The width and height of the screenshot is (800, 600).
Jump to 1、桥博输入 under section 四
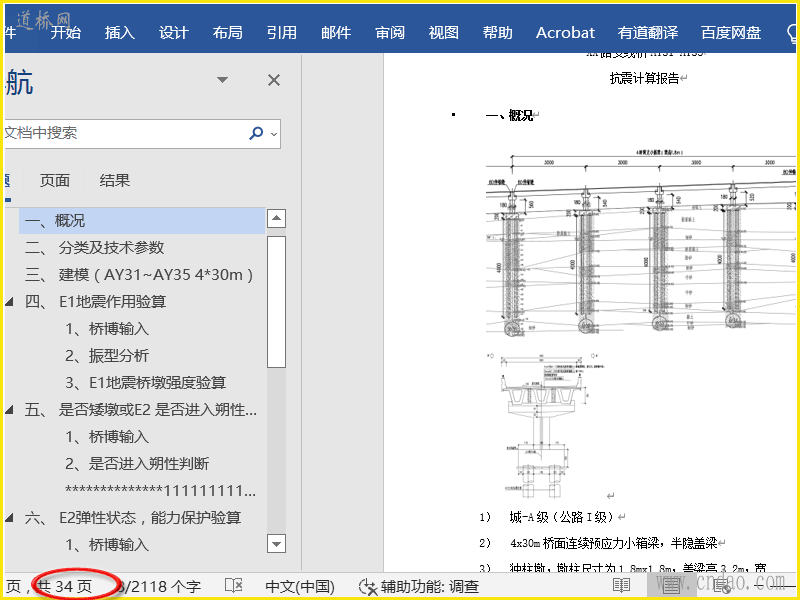pos(107,329)
